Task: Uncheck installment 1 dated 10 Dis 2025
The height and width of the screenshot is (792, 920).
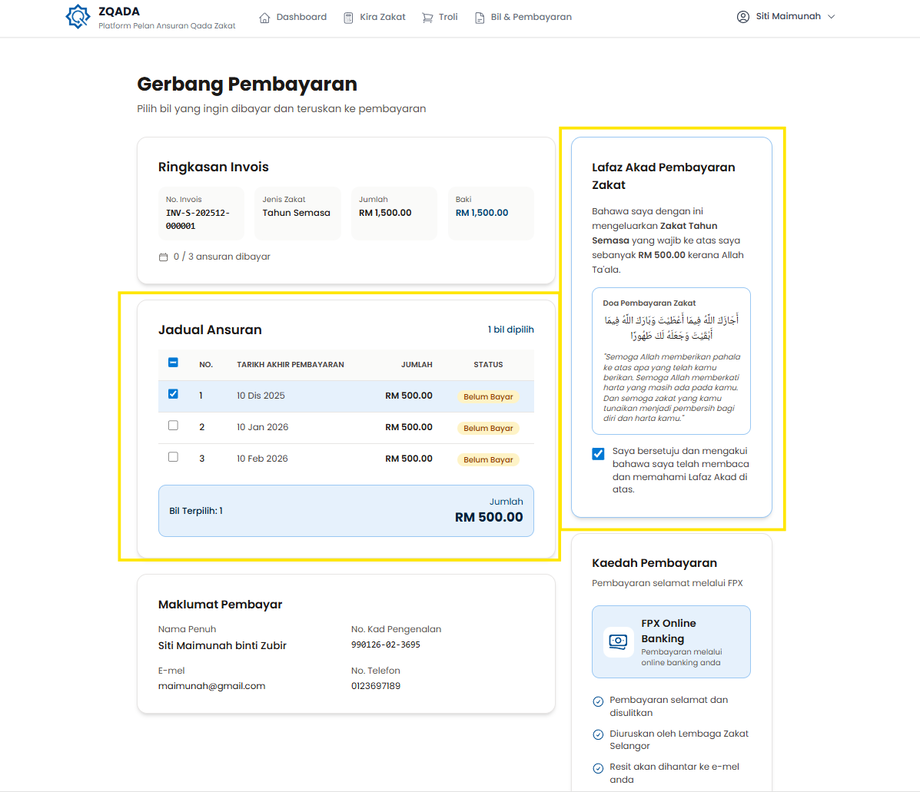Action: point(173,394)
